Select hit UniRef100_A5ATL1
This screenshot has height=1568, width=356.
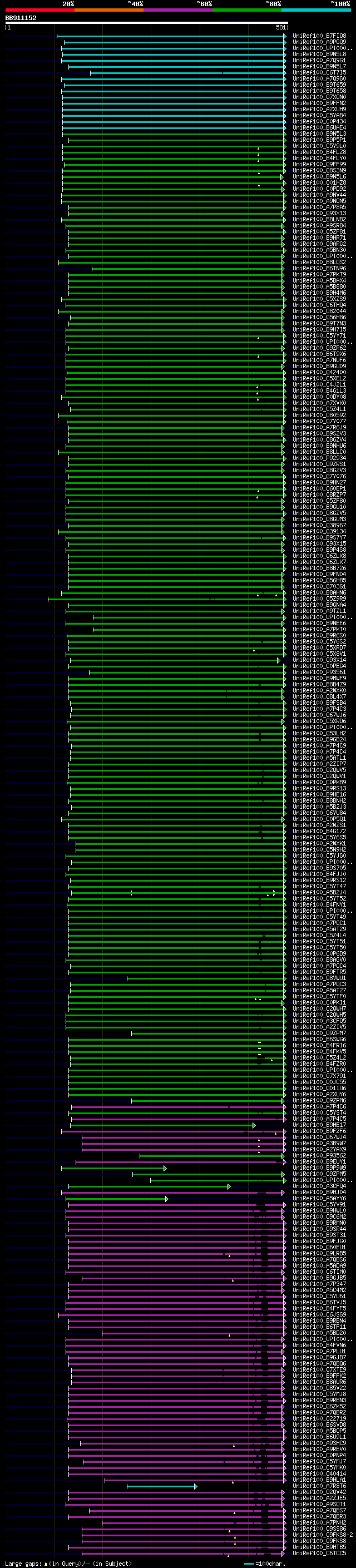click(x=319, y=758)
